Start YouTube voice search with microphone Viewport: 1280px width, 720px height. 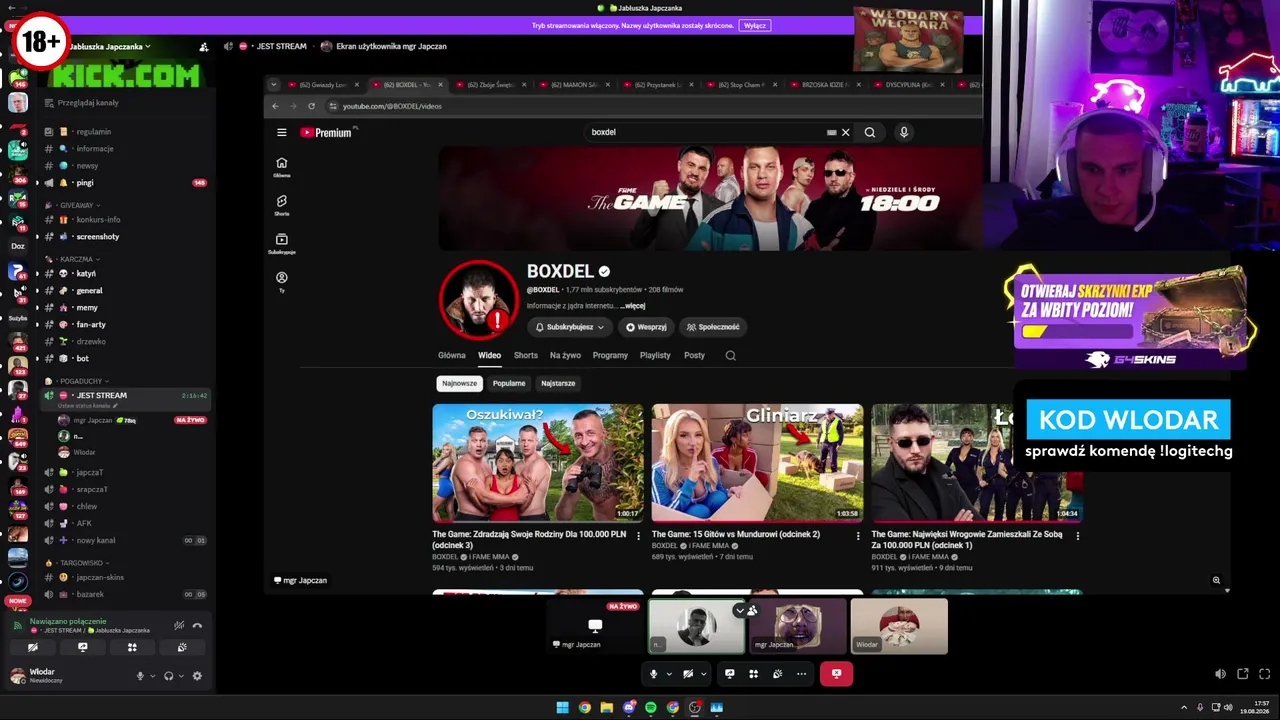tap(904, 132)
